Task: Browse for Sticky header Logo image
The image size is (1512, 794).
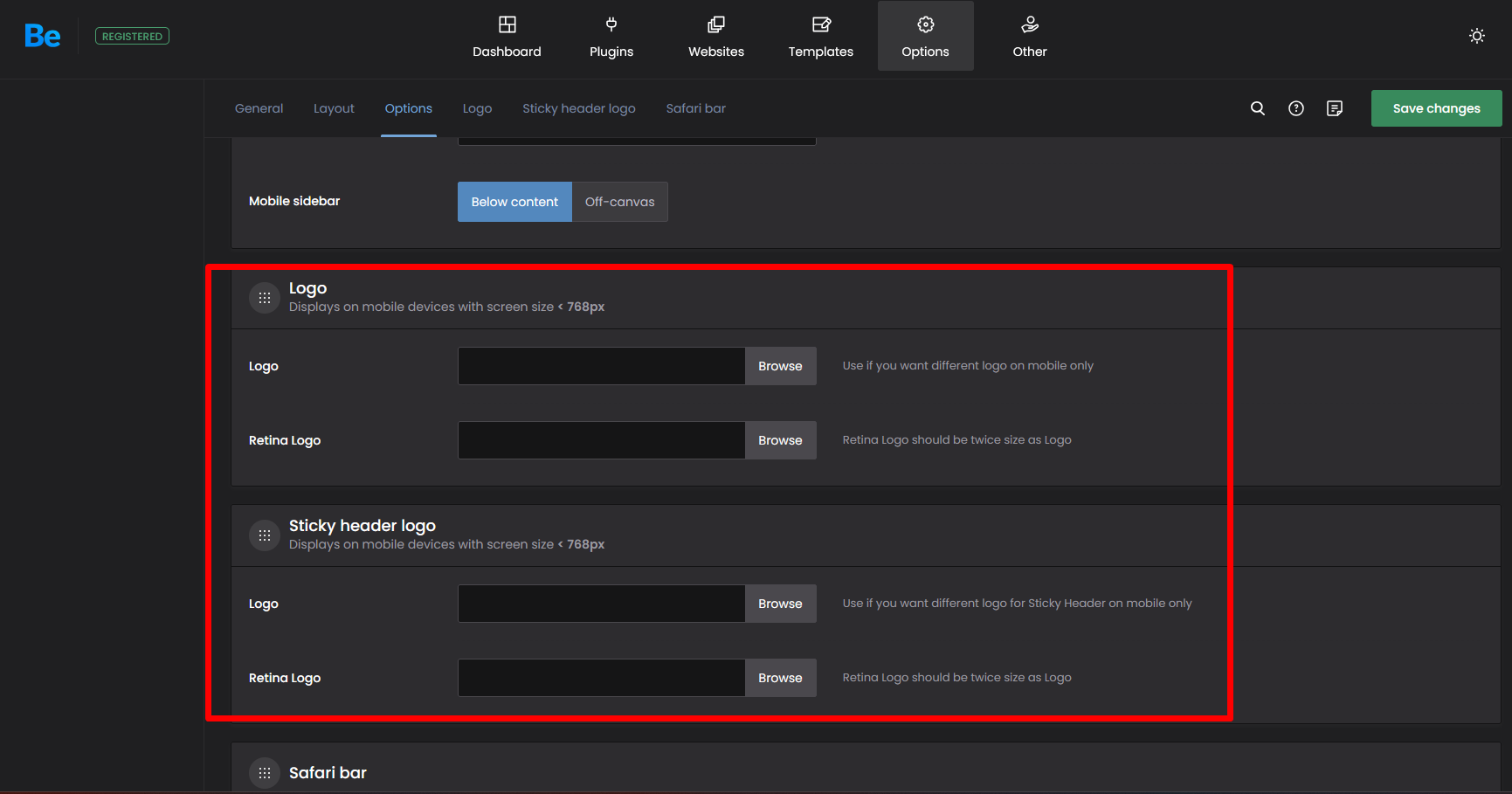Action: point(781,604)
